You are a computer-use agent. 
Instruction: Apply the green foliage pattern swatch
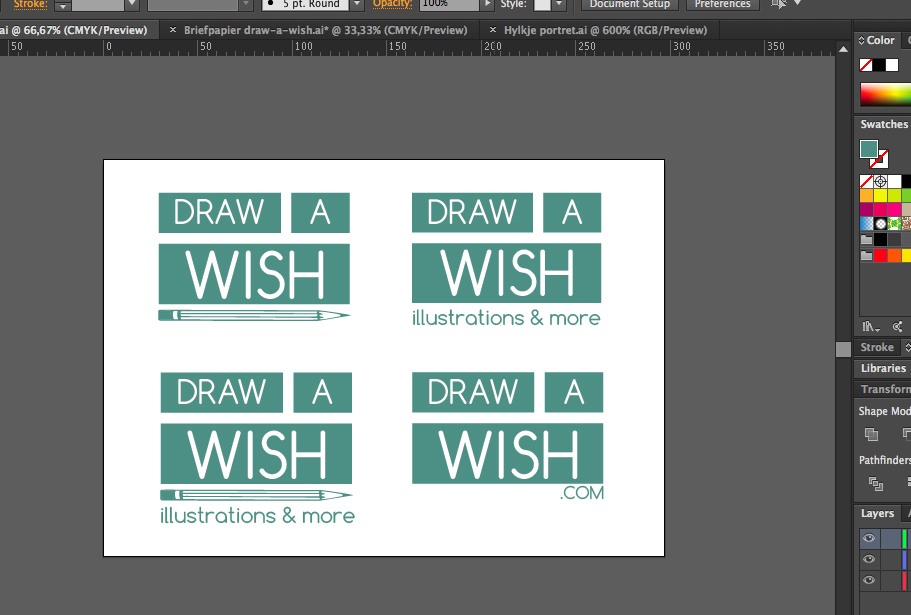895,224
